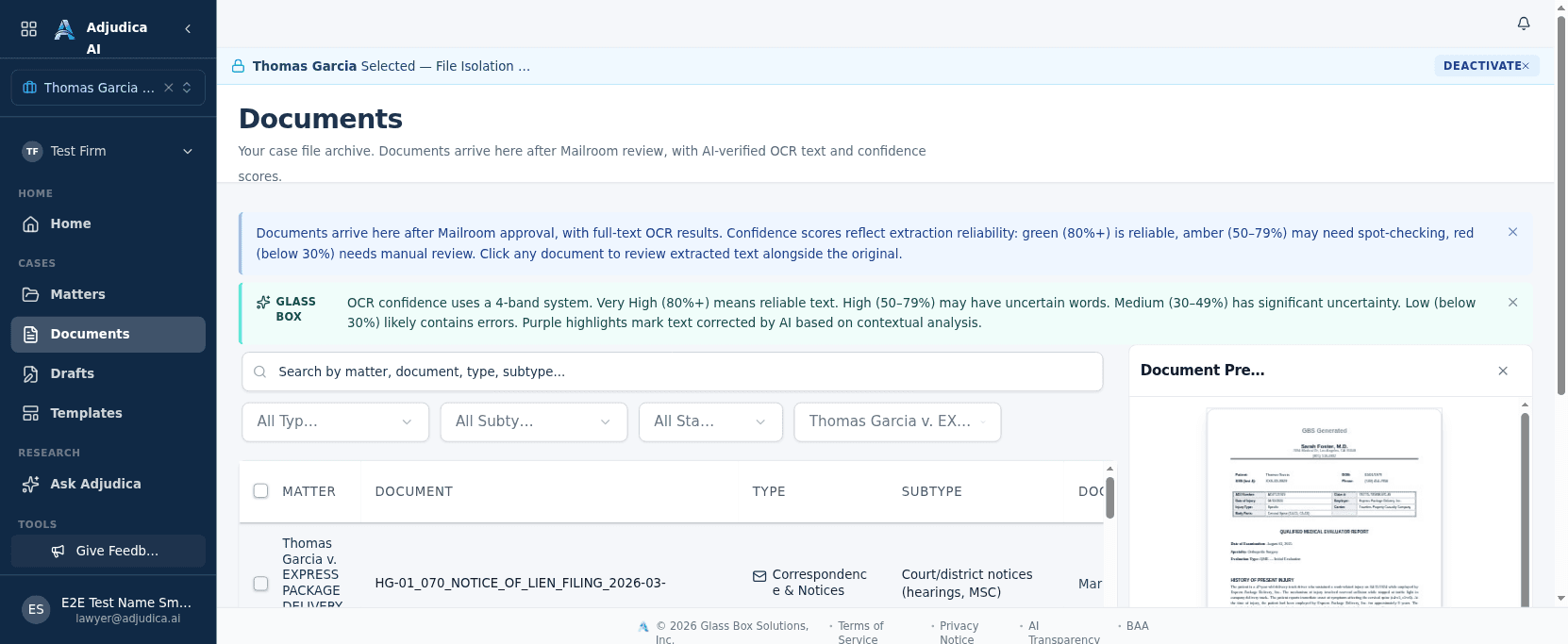
Task: Click the Ask Adjudica sparkle icon
Action: click(31, 484)
